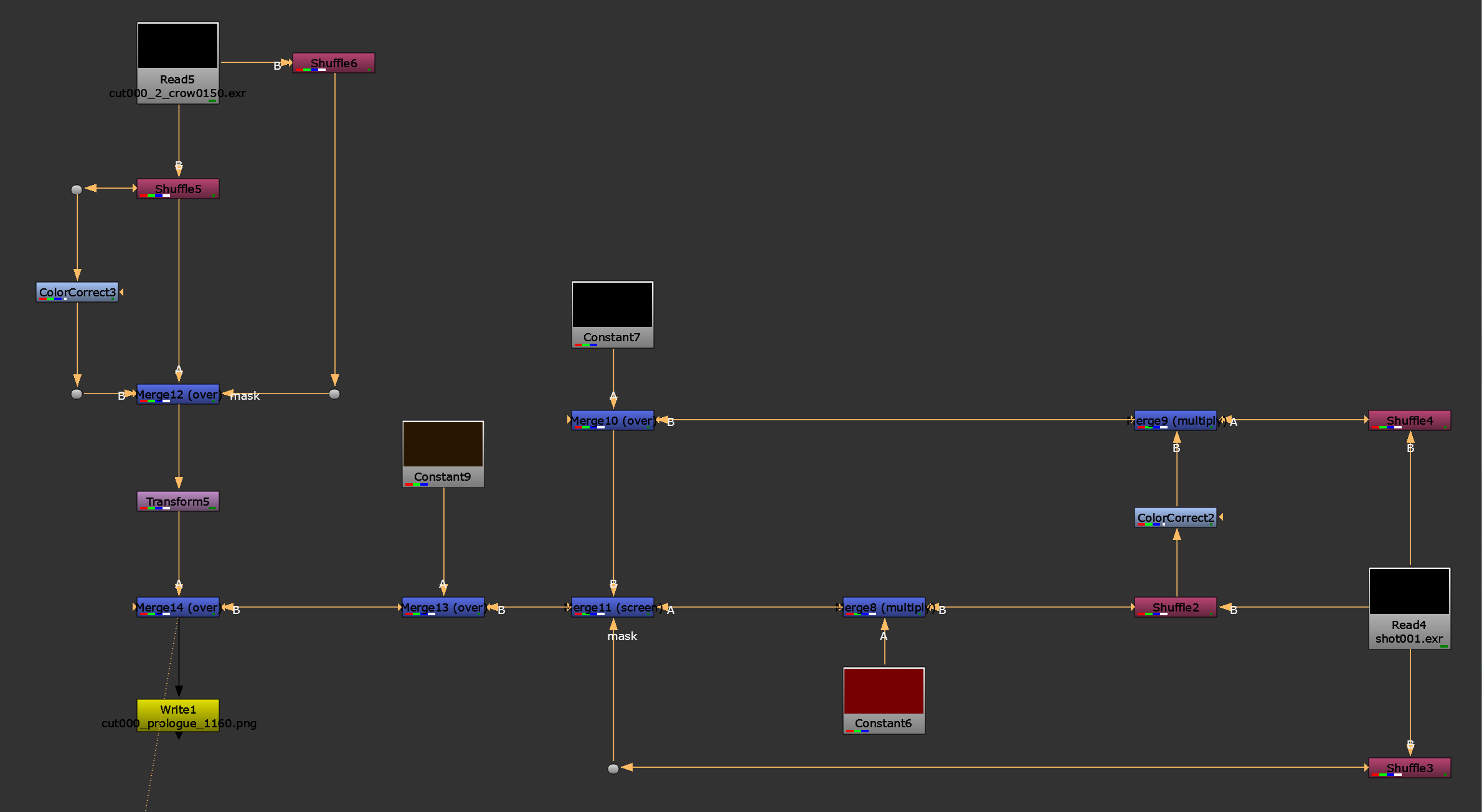The image size is (1482, 812).
Task: Click the dot node left of Shuffle5
Action: (x=77, y=189)
